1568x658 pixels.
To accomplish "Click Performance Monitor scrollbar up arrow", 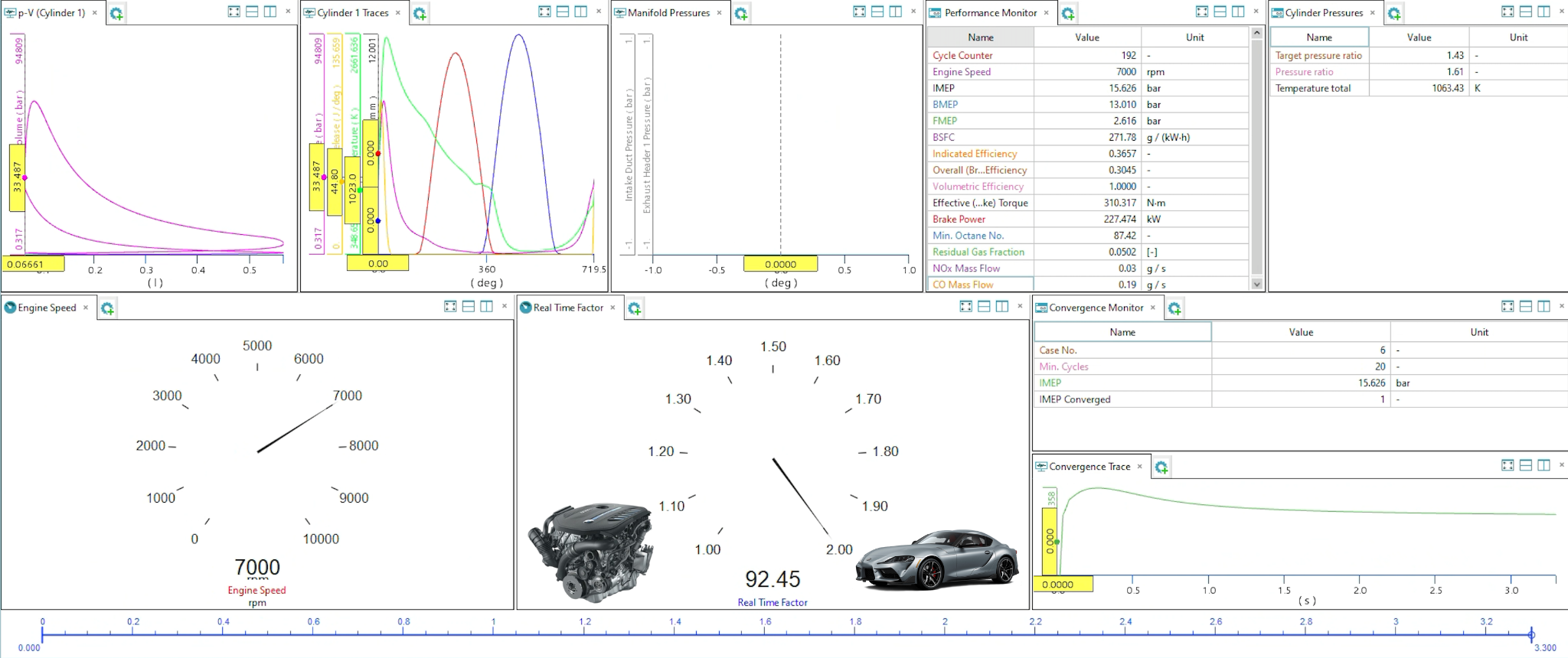I will coord(1256,33).
